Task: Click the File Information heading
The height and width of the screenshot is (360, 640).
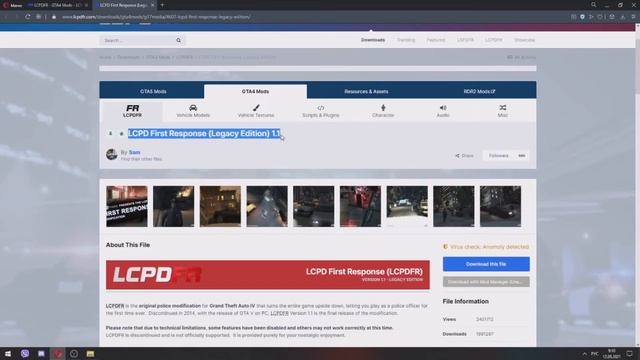Action: pos(466,301)
